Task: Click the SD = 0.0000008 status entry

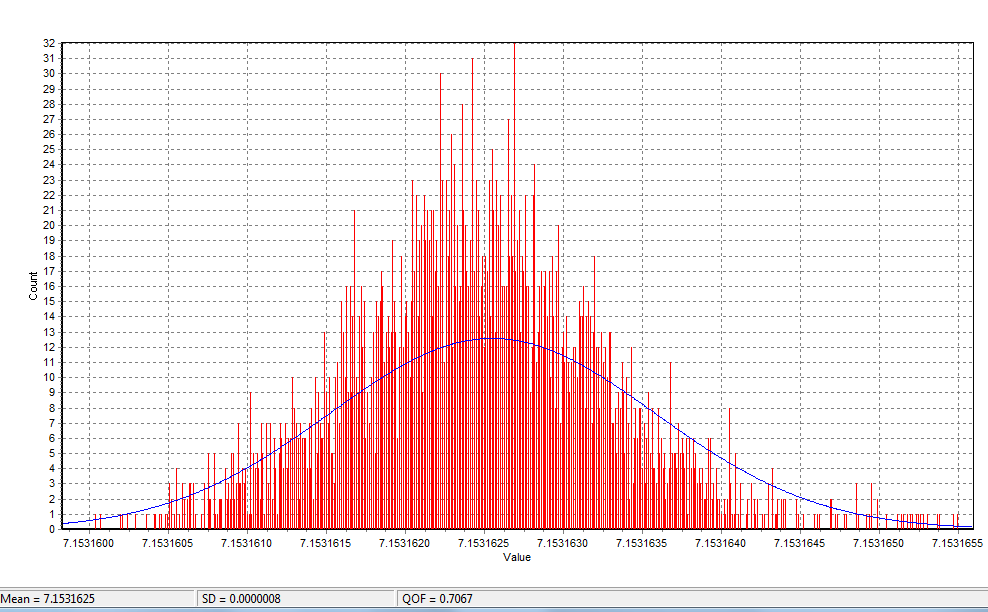Action: (x=241, y=599)
